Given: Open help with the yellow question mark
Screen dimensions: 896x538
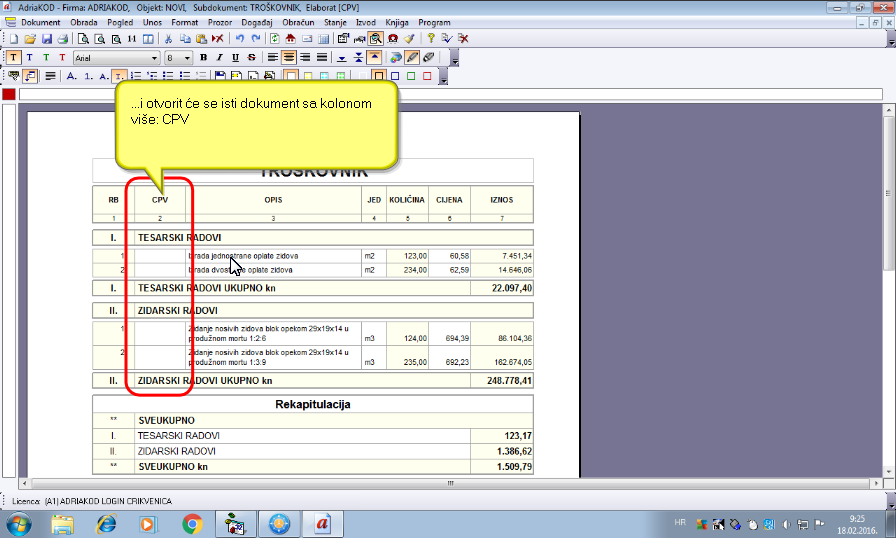Looking at the screenshot, I should pyautogui.click(x=430, y=39).
